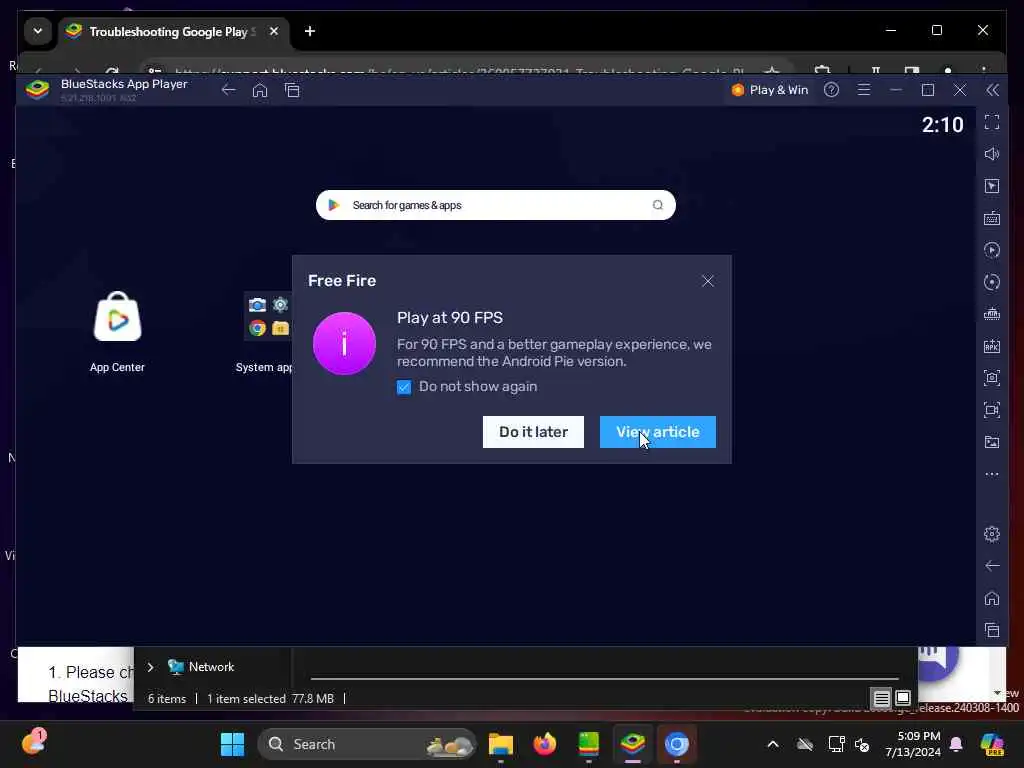Select Network in File Explorer navigation pane
The width and height of the screenshot is (1024, 768).
pos(200,667)
